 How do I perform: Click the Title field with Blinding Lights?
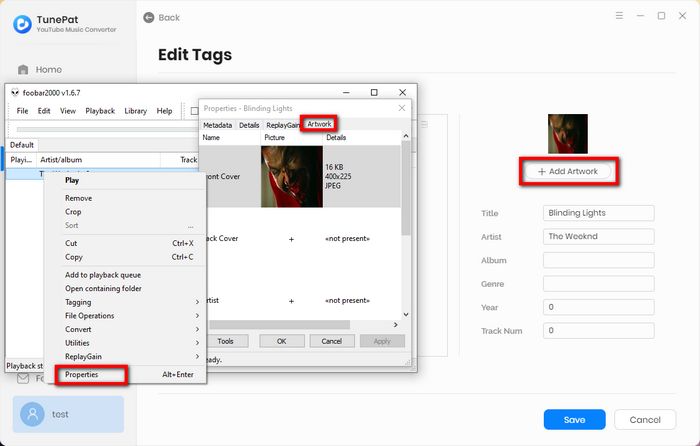pyautogui.click(x=598, y=213)
